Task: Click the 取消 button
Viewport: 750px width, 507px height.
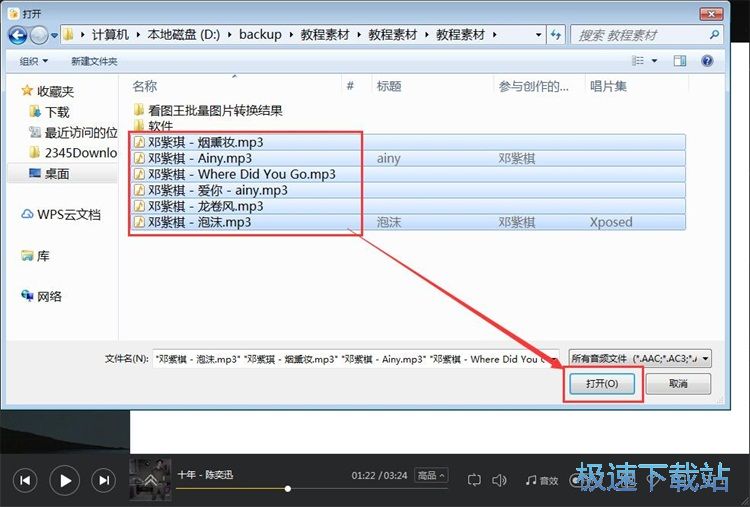Action: pos(678,384)
